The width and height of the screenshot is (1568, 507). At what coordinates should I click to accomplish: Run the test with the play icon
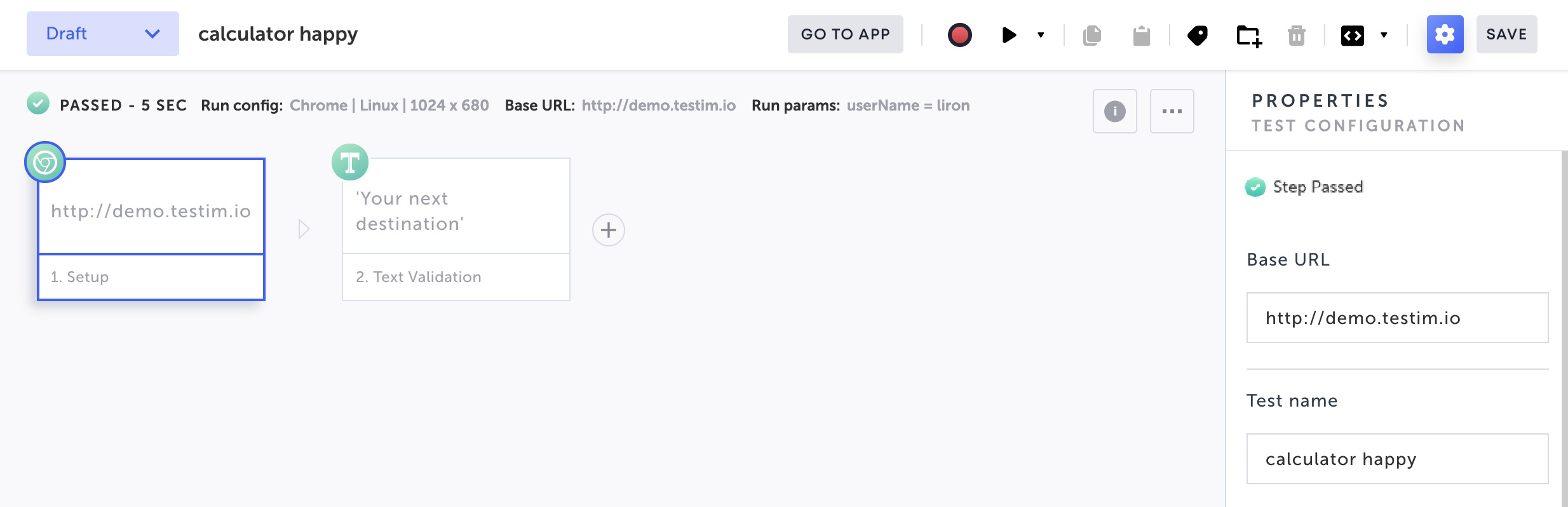(x=1009, y=35)
